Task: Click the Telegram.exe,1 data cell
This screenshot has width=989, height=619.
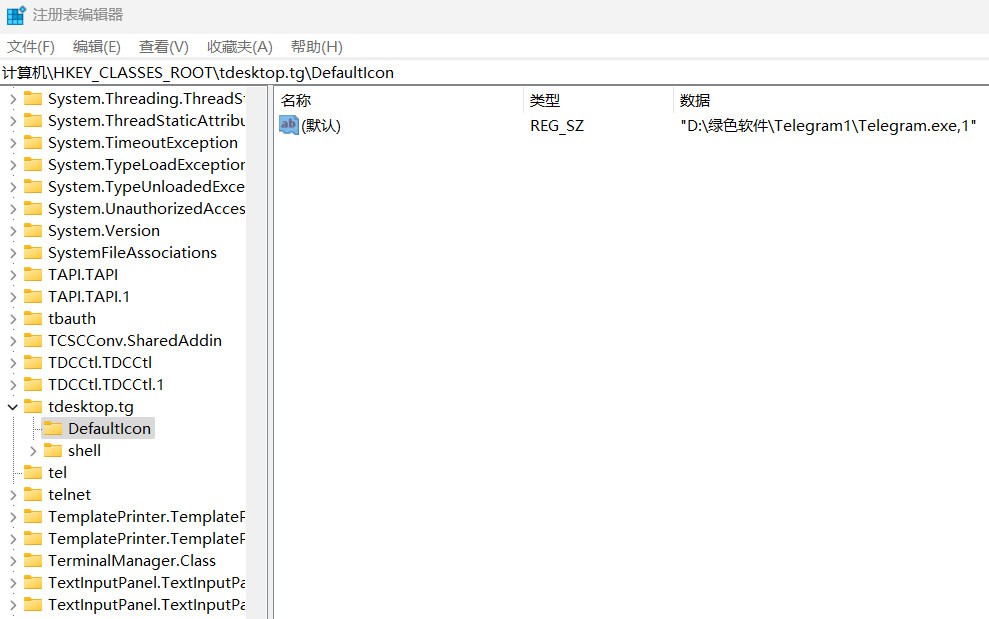Action: [x=828, y=126]
